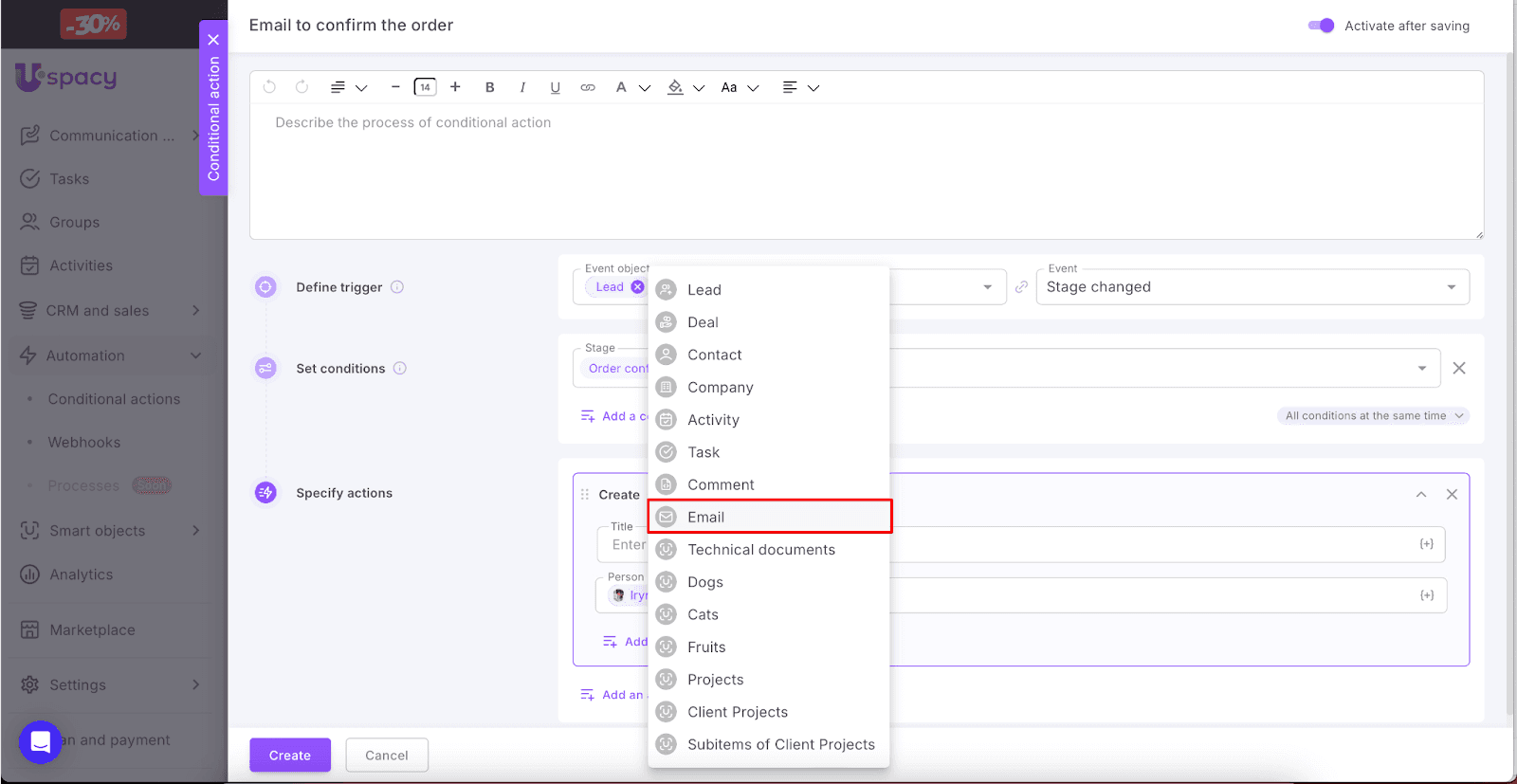The width and height of the screenshot is (1517, 784).
Task: Open the chat support bubble icon
Action: 41,742
